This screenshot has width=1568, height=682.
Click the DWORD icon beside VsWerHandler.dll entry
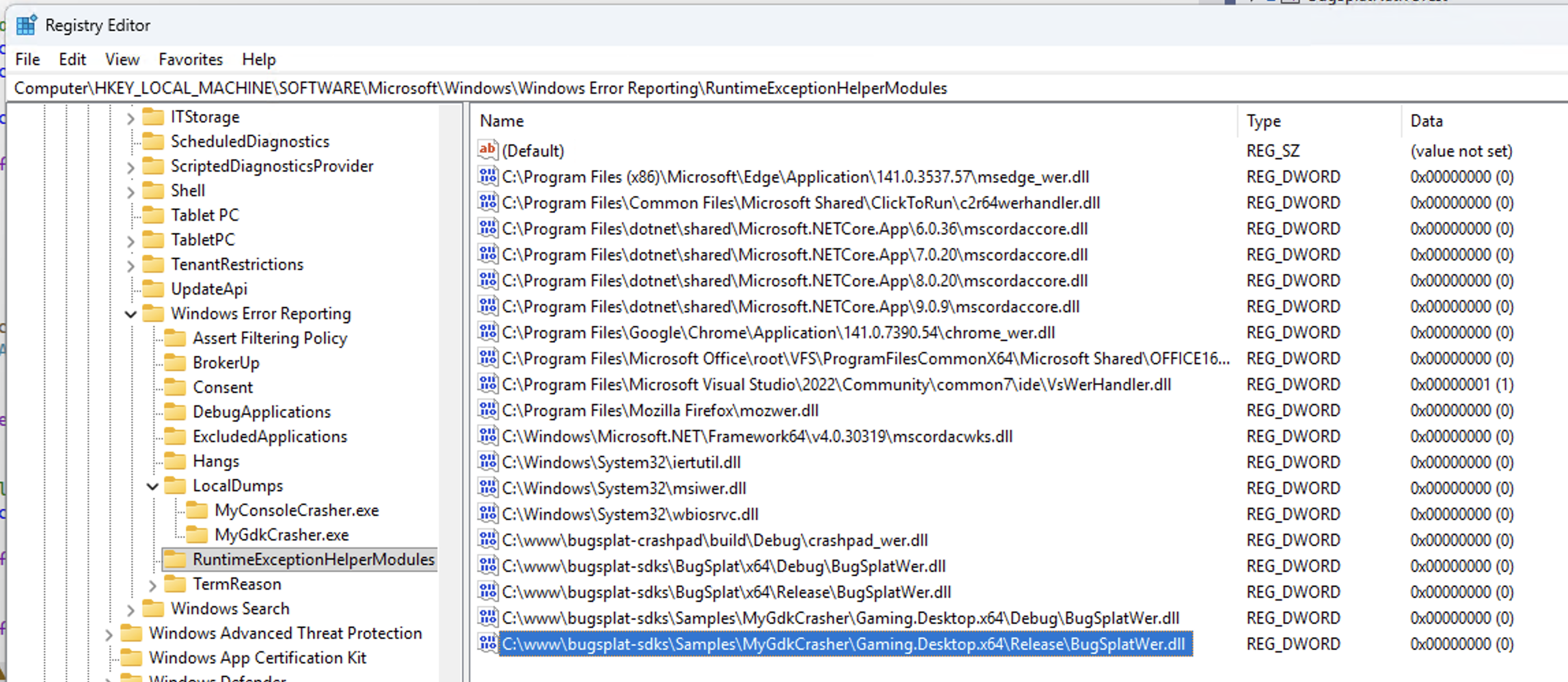[x=487, y=384]
